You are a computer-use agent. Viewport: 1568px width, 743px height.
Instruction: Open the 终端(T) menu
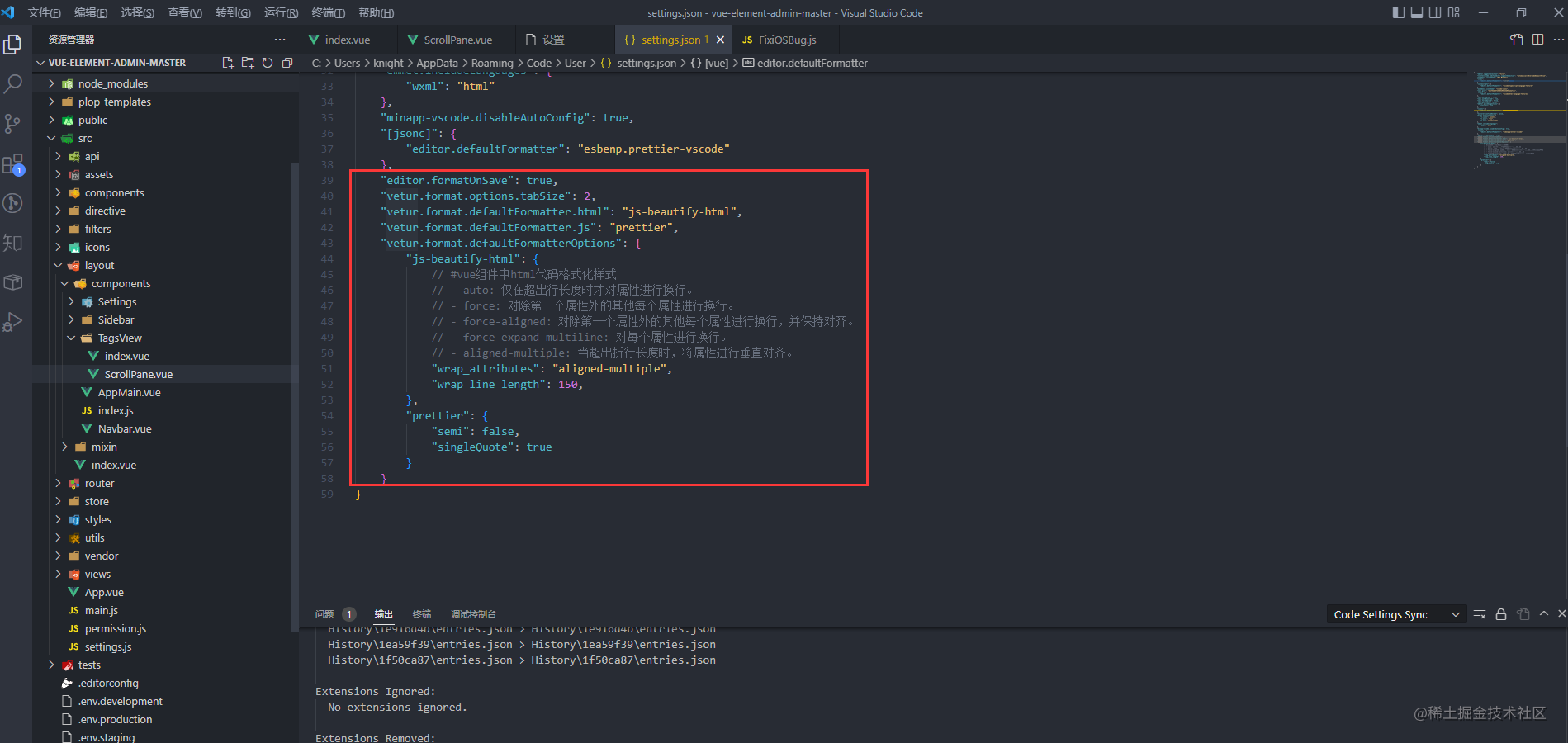click(329, 12)
